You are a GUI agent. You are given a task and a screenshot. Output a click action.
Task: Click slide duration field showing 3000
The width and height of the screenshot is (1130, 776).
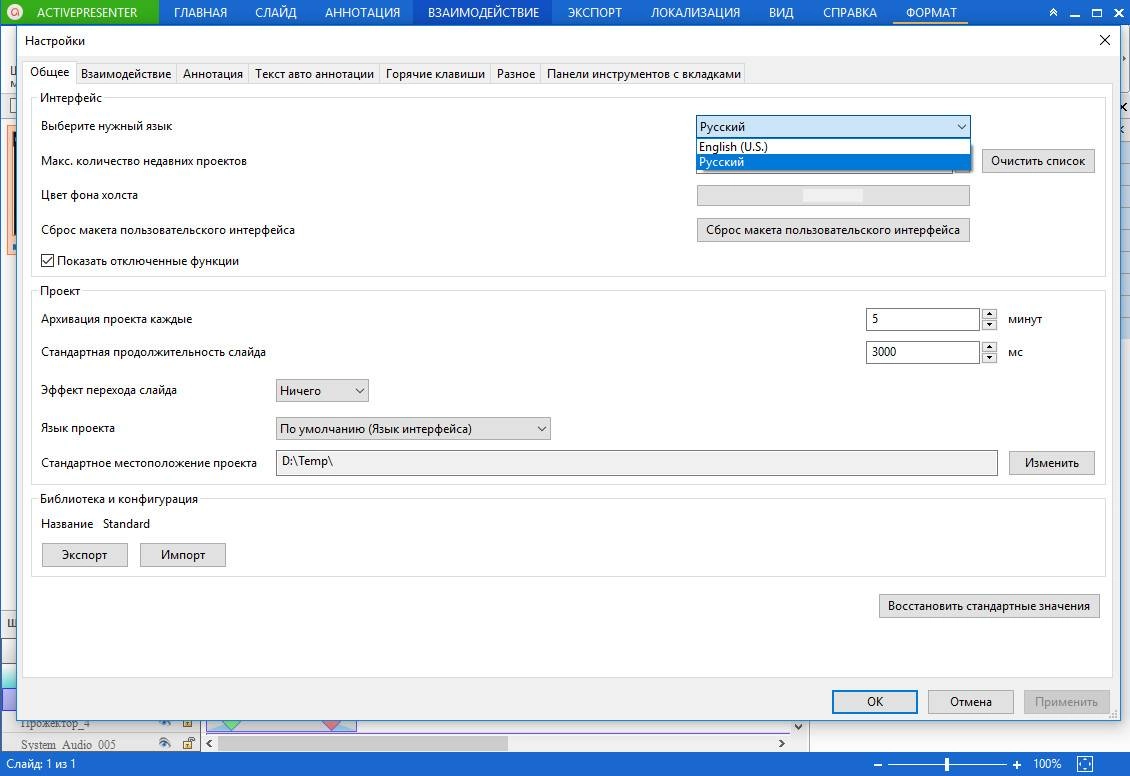click(922, 352)
